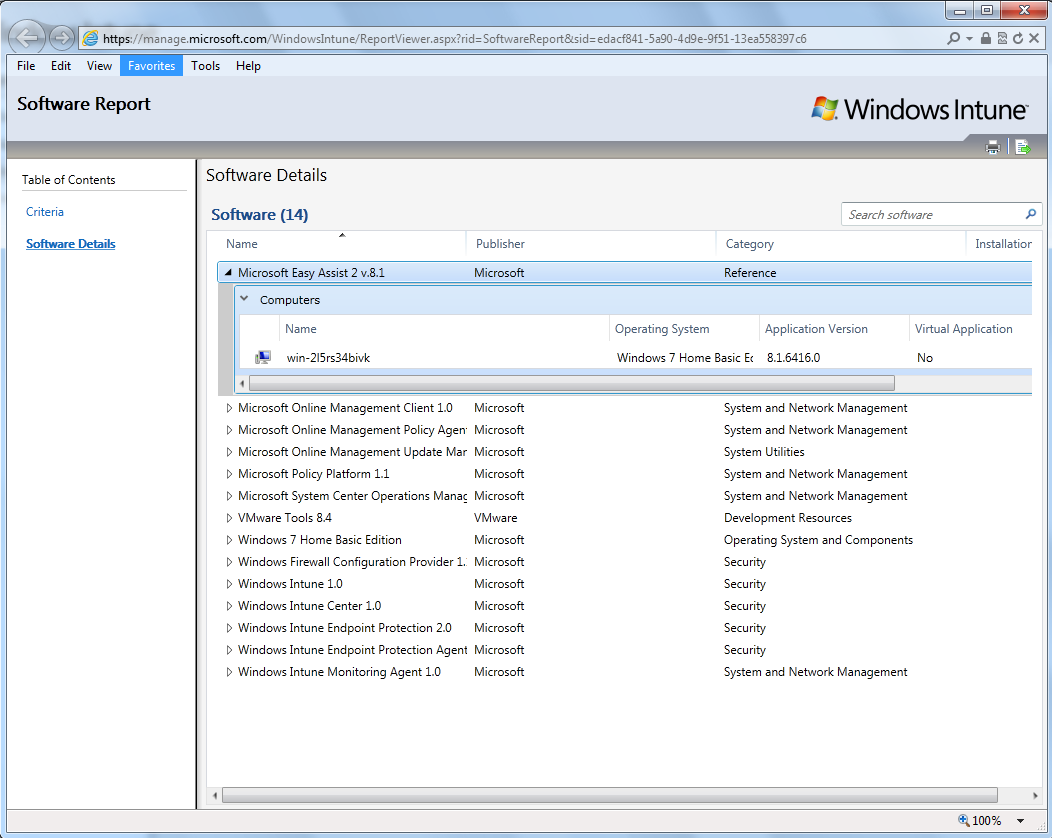Click the Operating System column header
Viewport: 1052px width, 838px height.
point(662,329)
